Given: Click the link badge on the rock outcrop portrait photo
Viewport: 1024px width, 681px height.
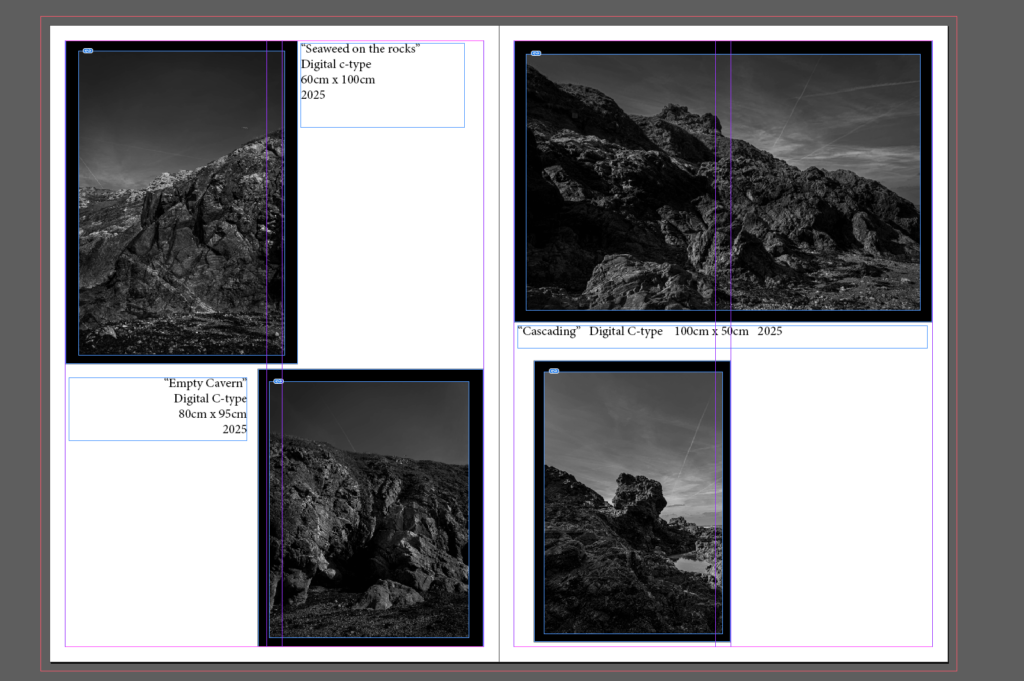Looking at the screenshot, I should pyautogui.click(x=554, y=372).
